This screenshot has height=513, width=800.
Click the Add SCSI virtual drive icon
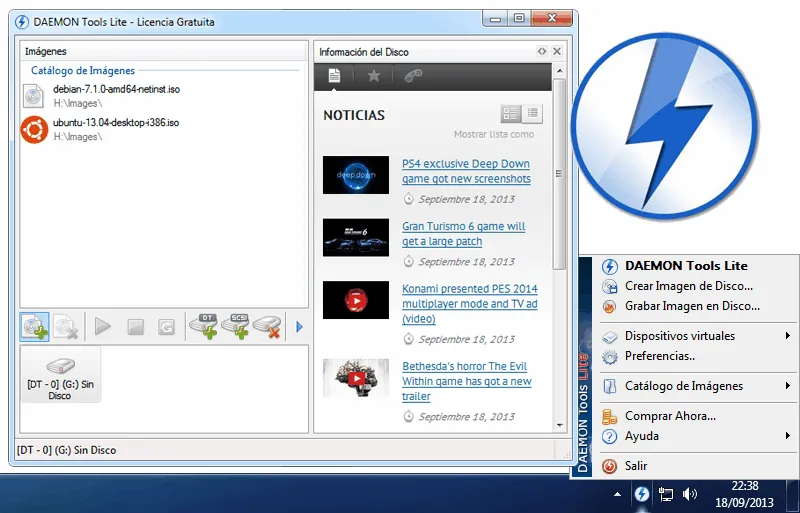[x=236, y=326]
